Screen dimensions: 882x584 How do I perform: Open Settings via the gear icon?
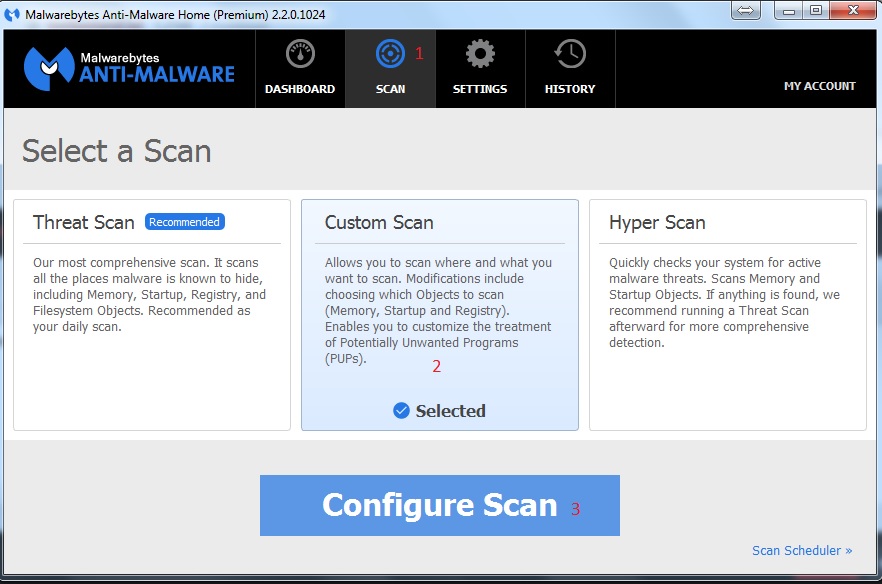[480, 55]
